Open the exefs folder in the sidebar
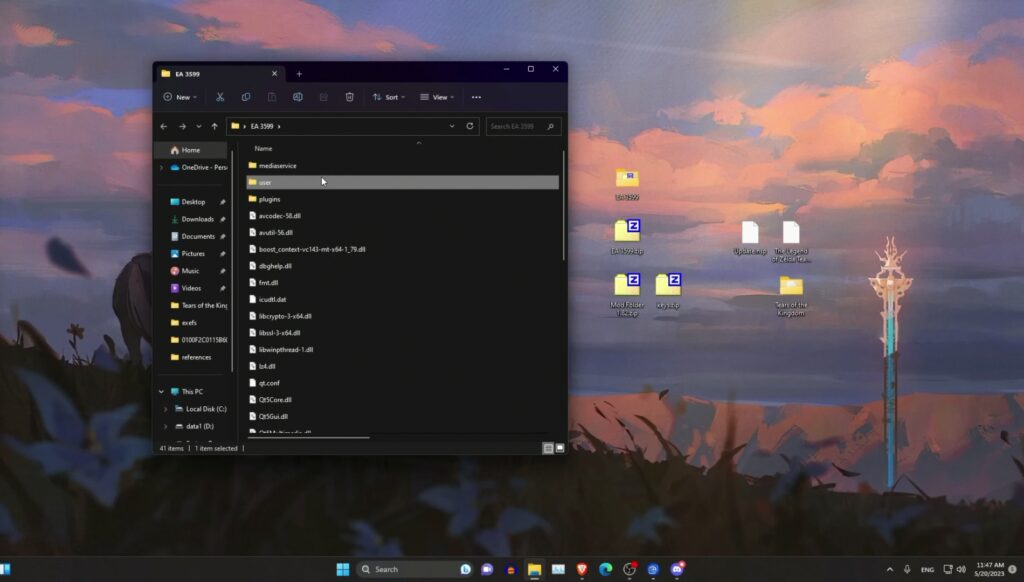This screenshot has width=1024, height=582. [x=189, y=323]
